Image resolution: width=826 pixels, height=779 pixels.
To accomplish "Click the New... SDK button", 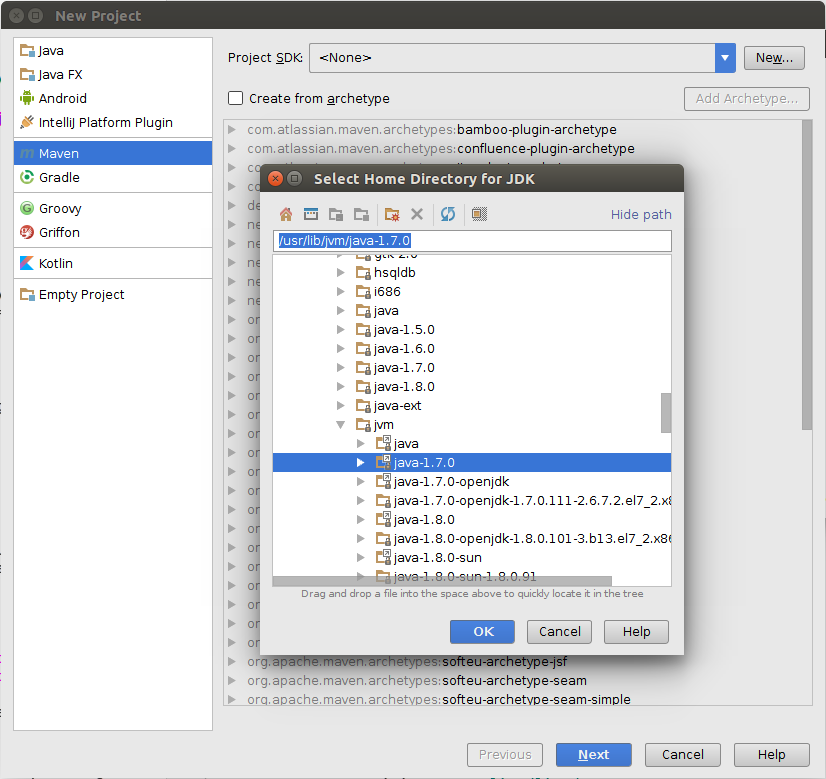I will 774,58.
